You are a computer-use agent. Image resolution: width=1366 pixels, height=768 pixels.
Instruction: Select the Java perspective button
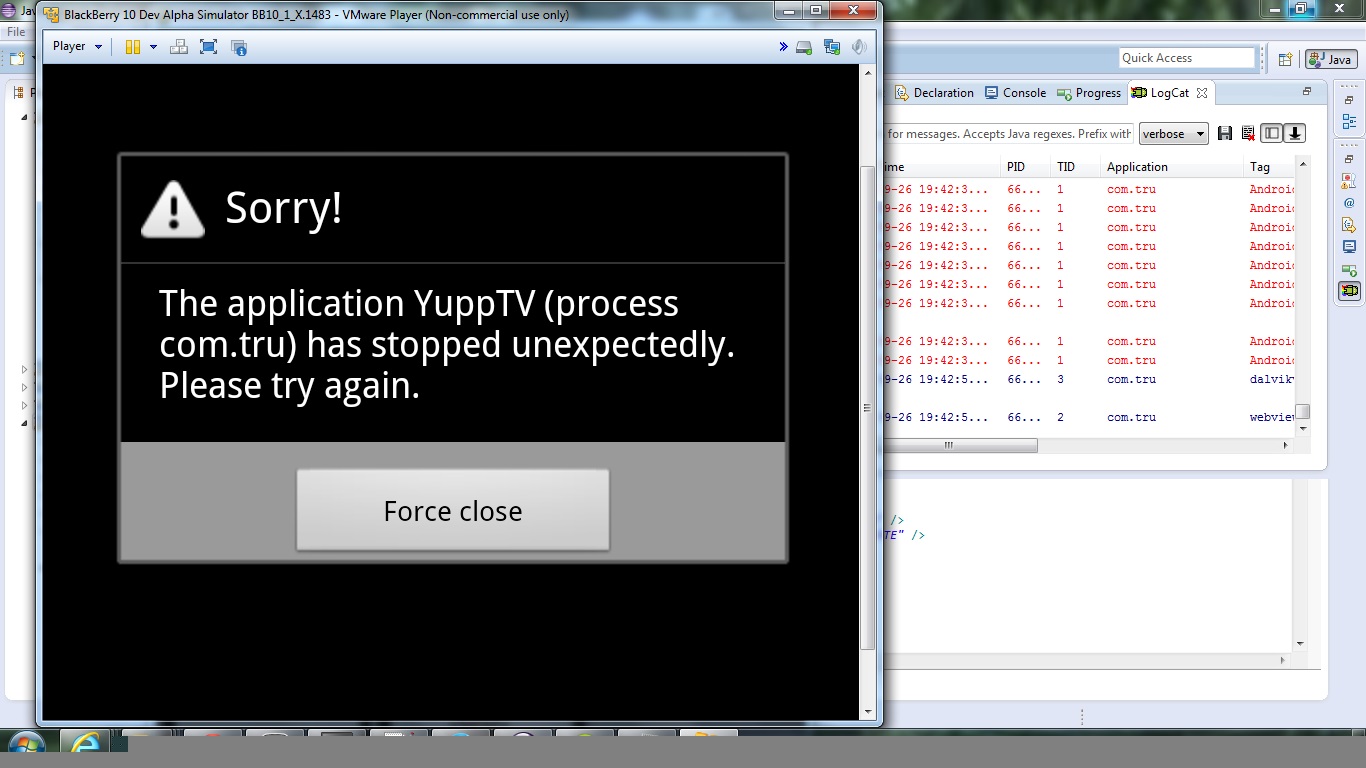(1329, 59)
